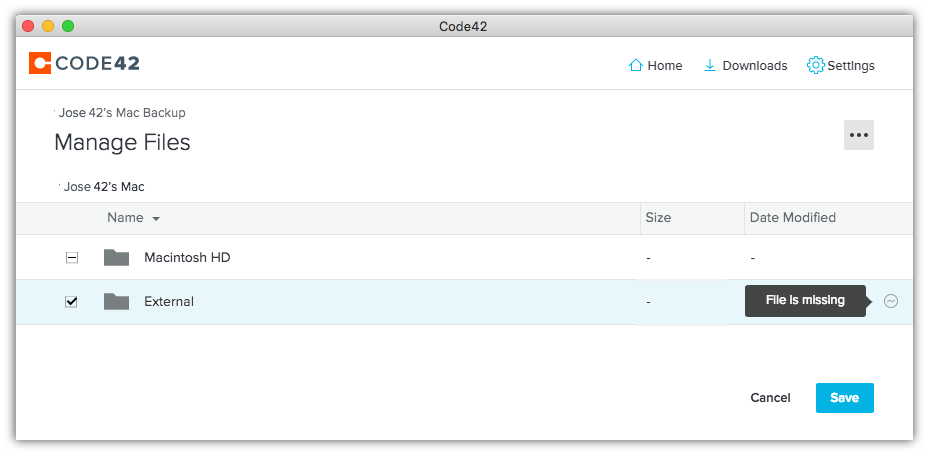Toggle the Macintosh HD checkbox
The height and width of the screenshot is (456, 928).
(x=72, y=258)
